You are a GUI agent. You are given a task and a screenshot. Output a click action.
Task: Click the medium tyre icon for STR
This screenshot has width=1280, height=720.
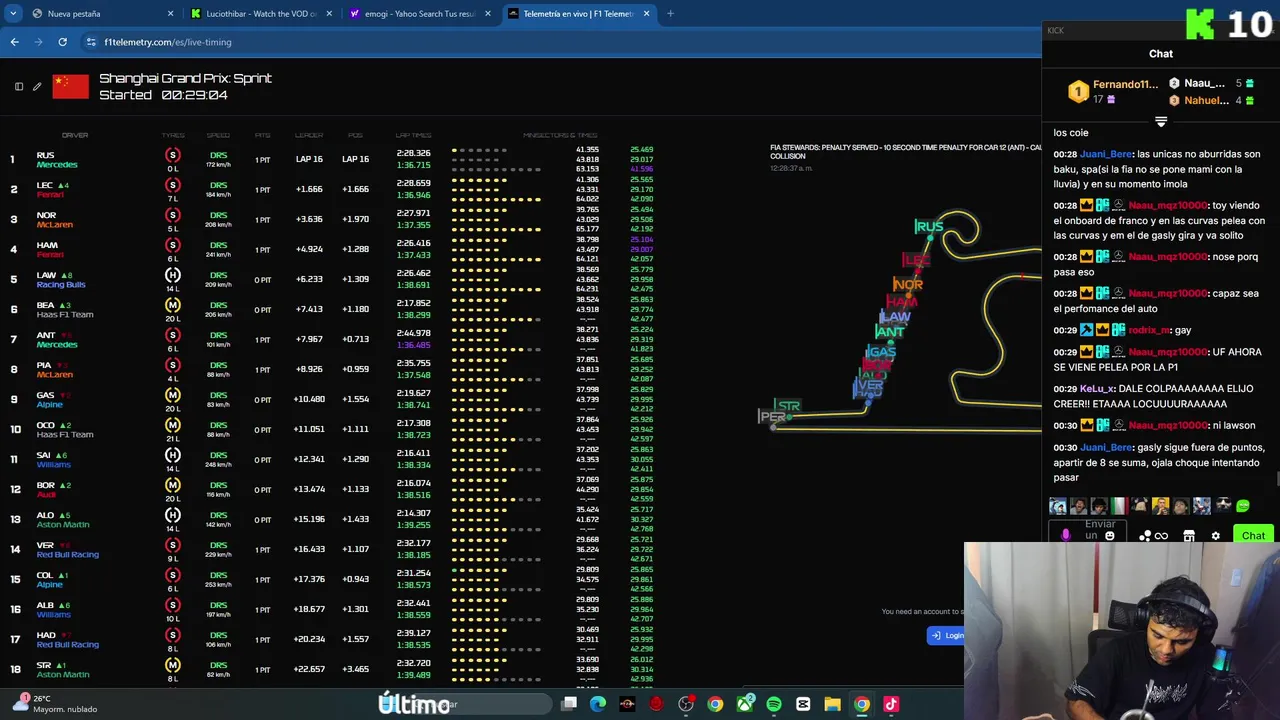coord(173,665)
